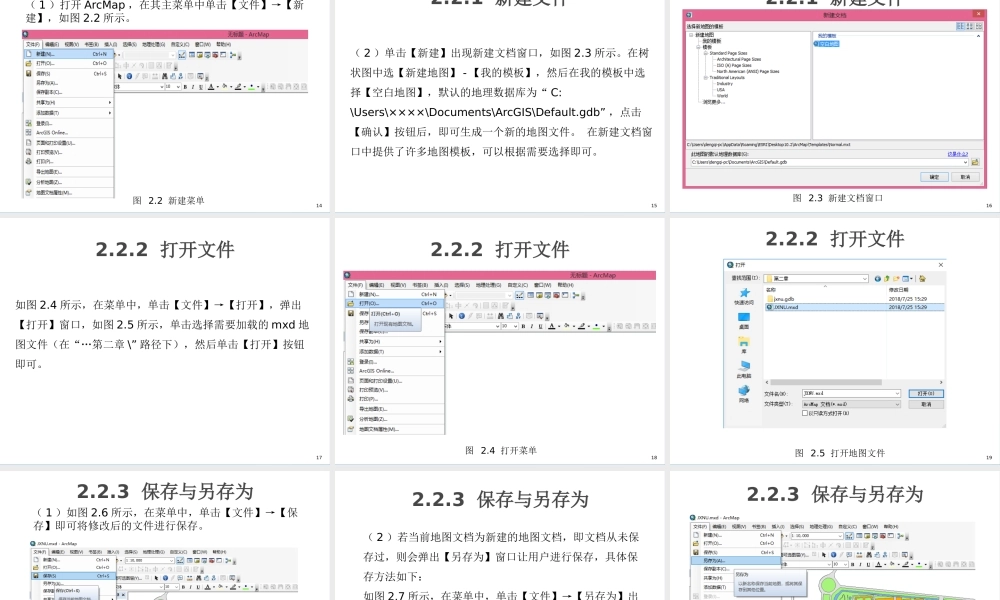The height and width of the screenshot is (600, 1000).
Task: Click the 确定 button in New Document dialog
Action: [x=934, y=177]
